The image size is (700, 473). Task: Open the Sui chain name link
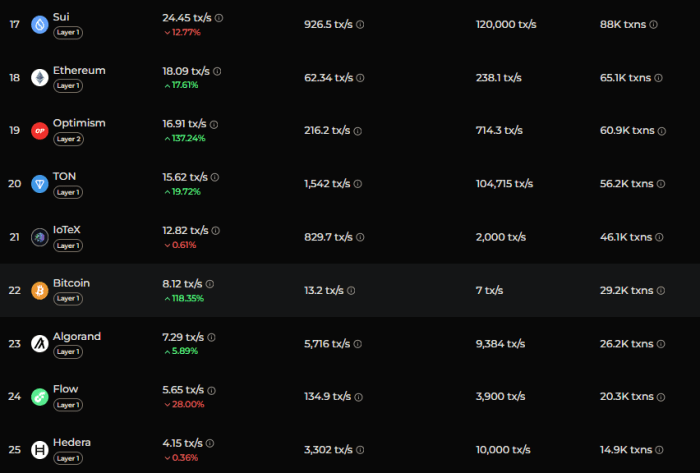coord(61,17)
